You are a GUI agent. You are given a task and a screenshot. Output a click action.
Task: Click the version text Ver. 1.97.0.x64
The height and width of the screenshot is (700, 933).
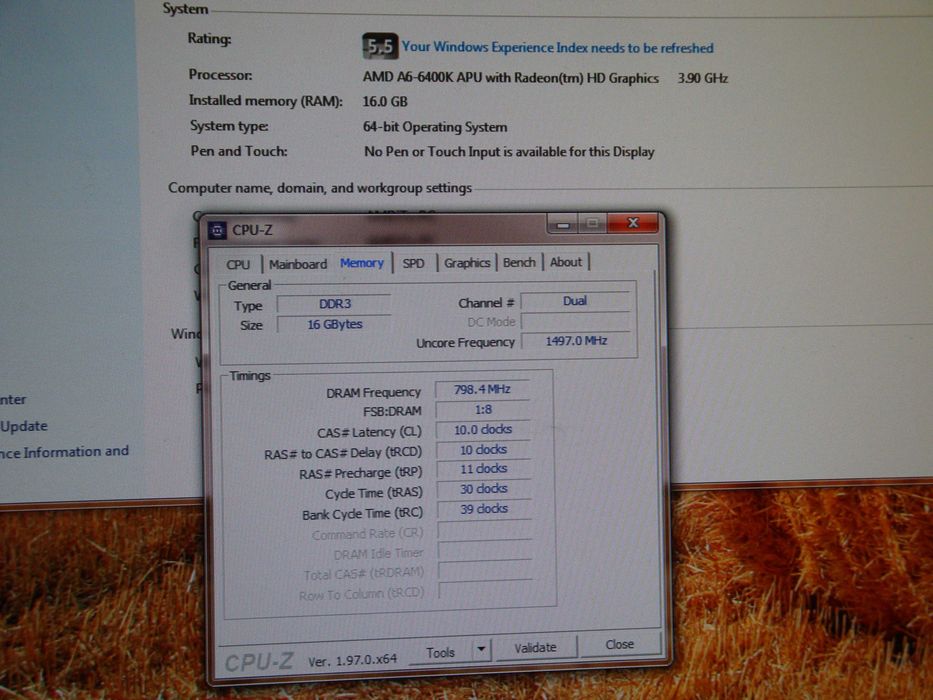coord(352,661)
